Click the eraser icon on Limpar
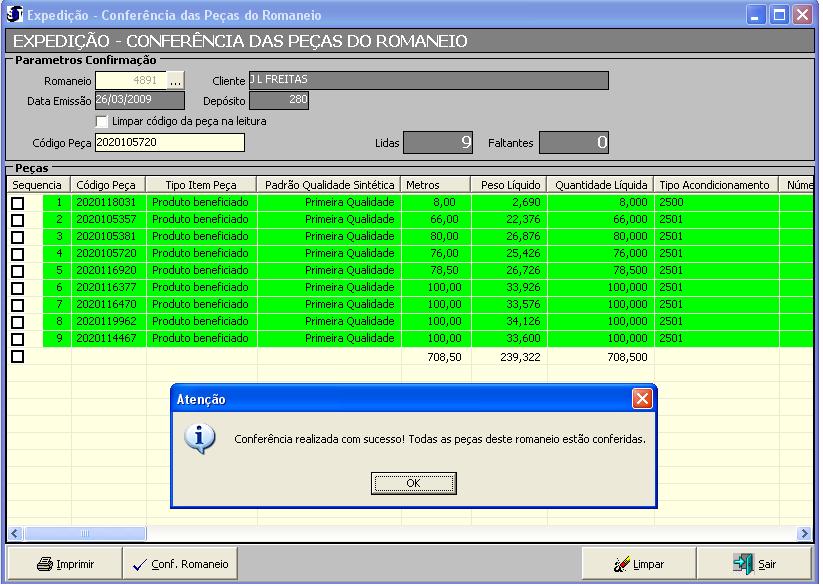Screen dimensions: 823x586 621,564
